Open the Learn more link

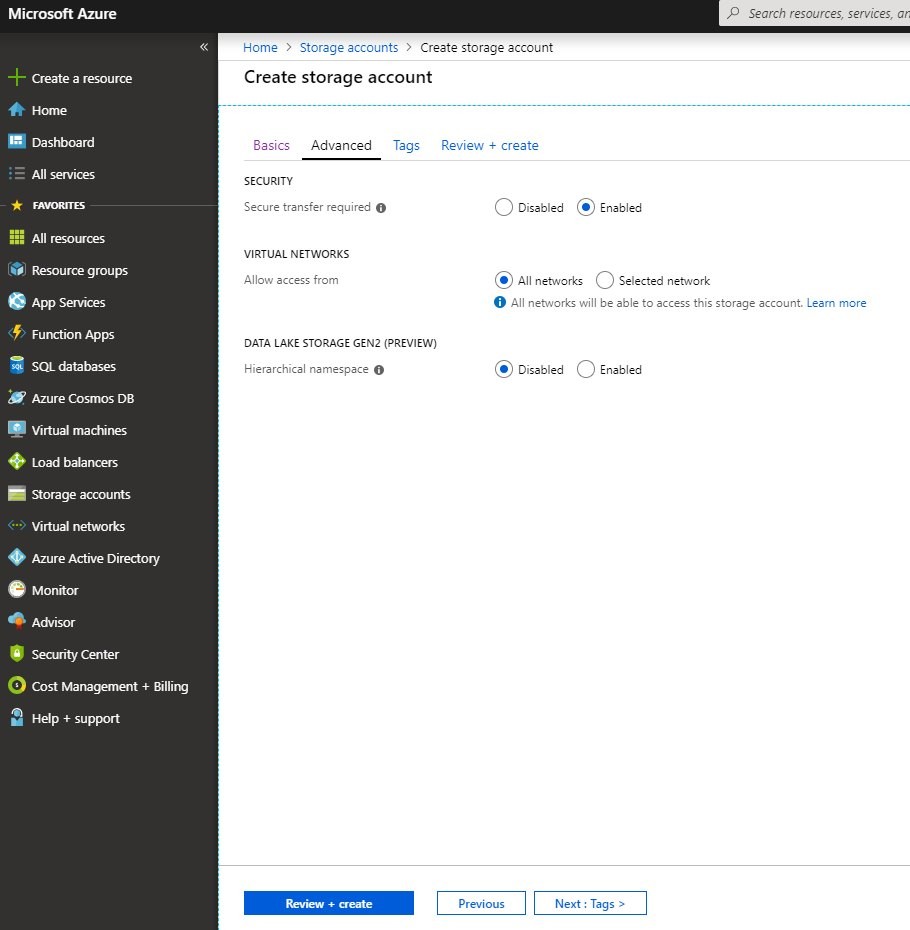(x=836, y=303)
